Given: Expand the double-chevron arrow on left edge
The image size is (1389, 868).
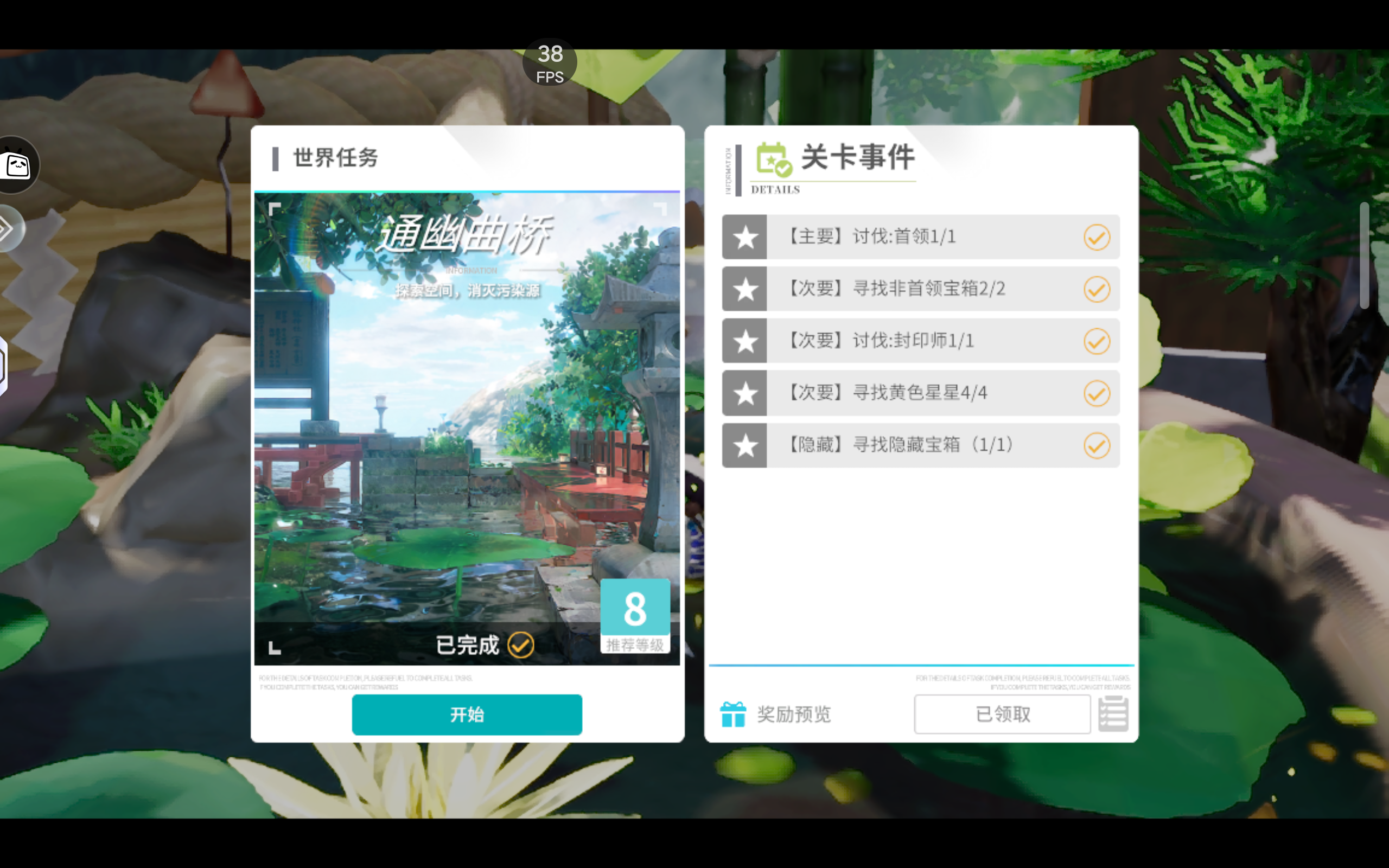Looking at the screenshot, I should pos(8,229).
